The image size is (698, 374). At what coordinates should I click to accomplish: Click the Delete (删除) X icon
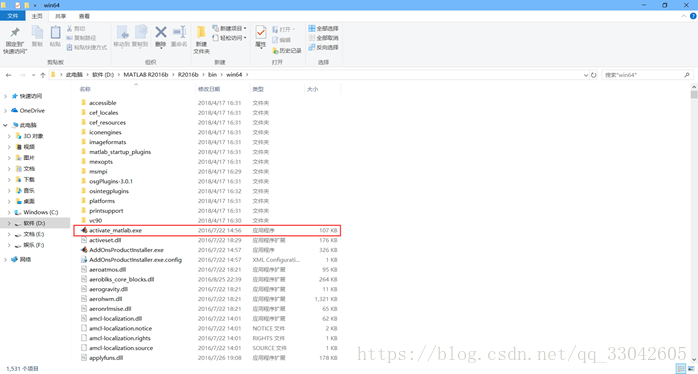click(x=161, y=32)
